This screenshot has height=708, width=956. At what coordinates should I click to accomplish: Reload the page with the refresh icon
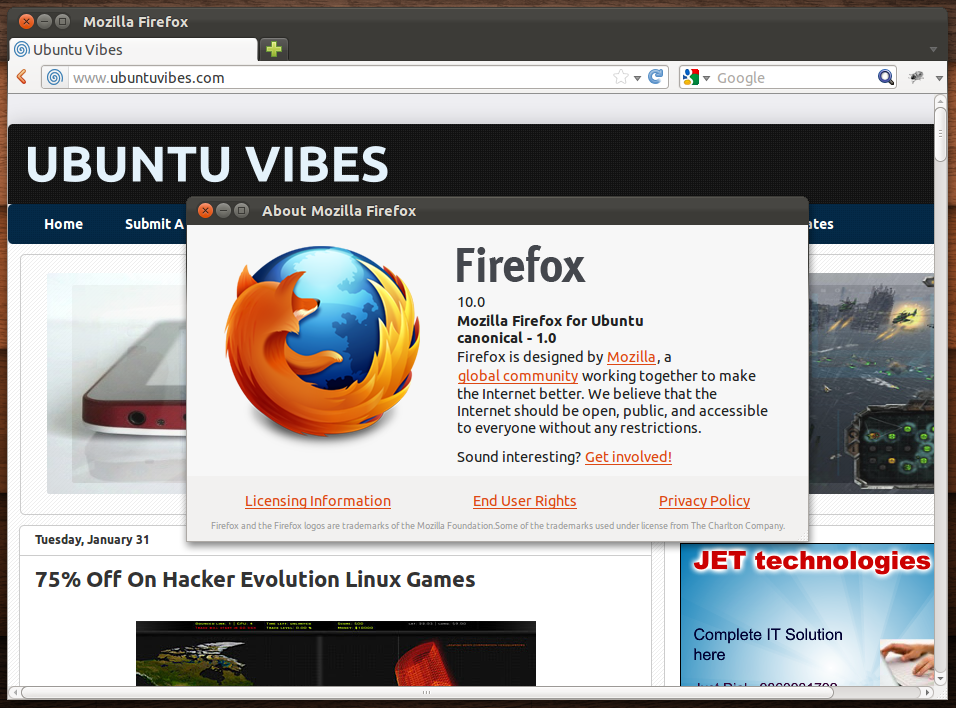pyautogui.click(x=655, y=77)
